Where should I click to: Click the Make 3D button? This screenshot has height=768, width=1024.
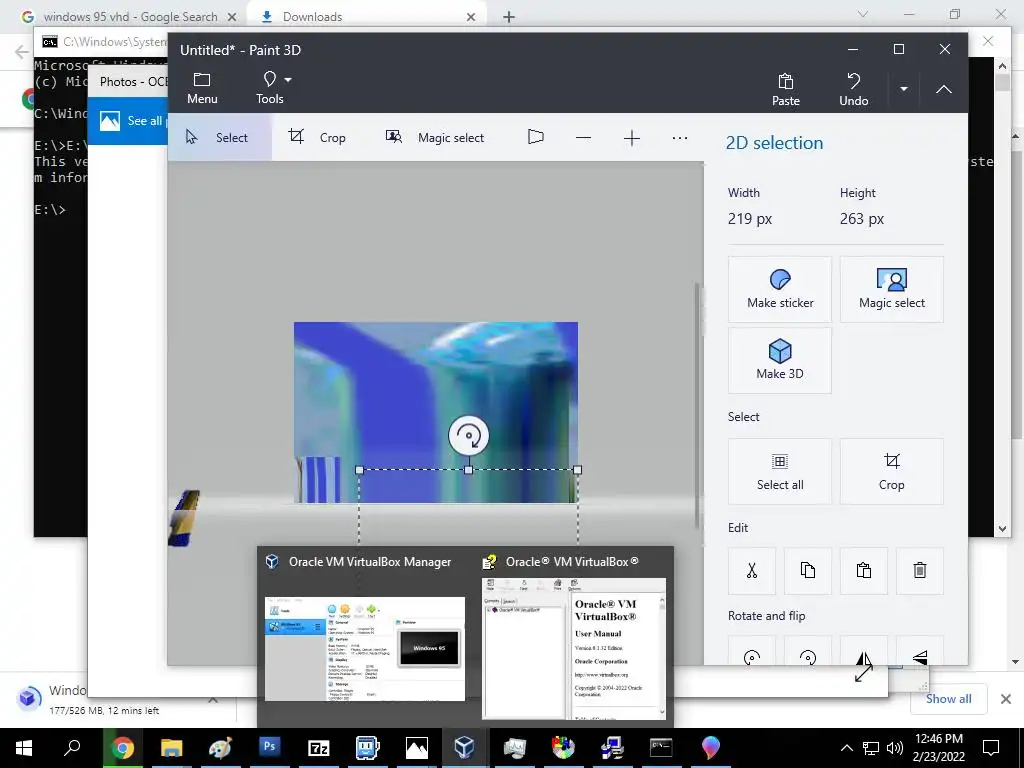[780, 360]
